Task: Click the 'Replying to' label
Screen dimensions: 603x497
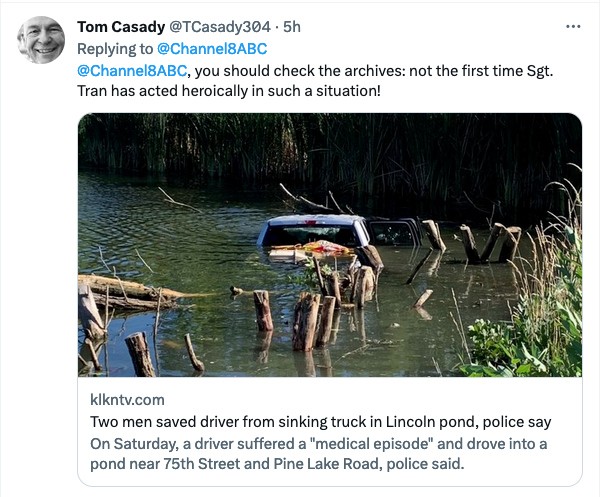Action: click(x=115, y=49)
